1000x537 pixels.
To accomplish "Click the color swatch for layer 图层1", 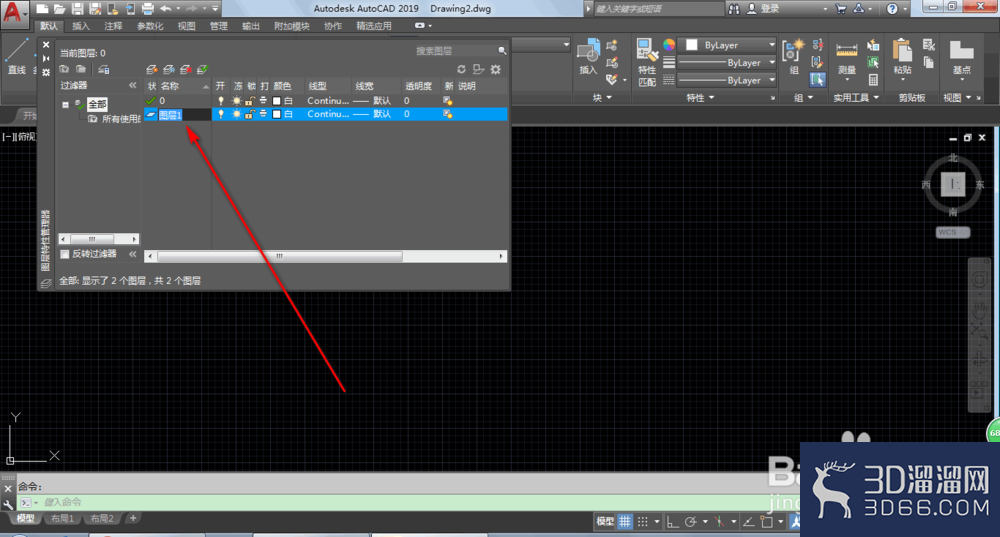I will [277, 114].
